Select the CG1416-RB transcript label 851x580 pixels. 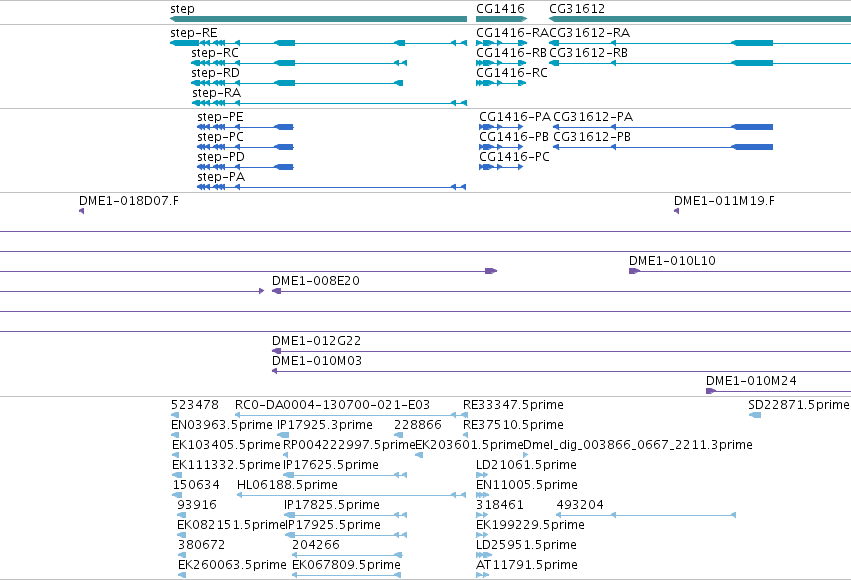coord(511,53)
